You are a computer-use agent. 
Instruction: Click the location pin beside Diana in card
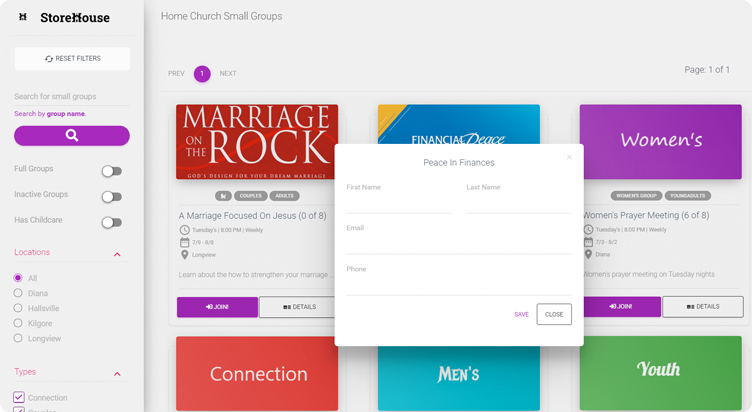[x=588, y=254]
